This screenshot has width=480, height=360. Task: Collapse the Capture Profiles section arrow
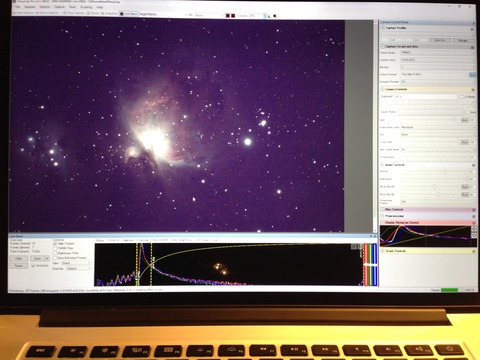[383, 28]
